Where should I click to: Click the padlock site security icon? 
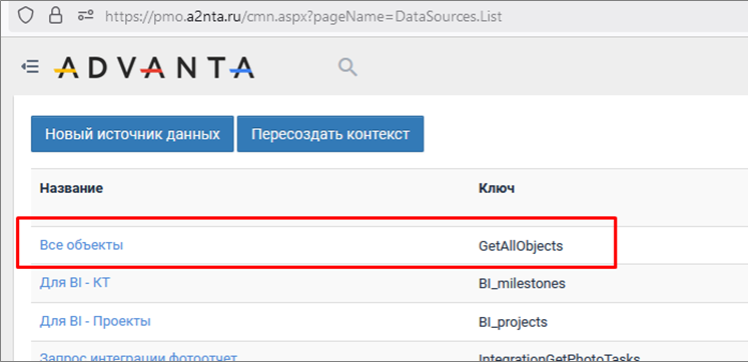(56, 16)
